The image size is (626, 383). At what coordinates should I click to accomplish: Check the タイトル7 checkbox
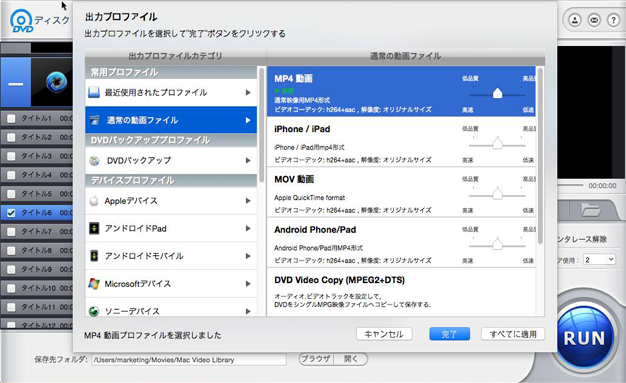[x=11, y=232]
